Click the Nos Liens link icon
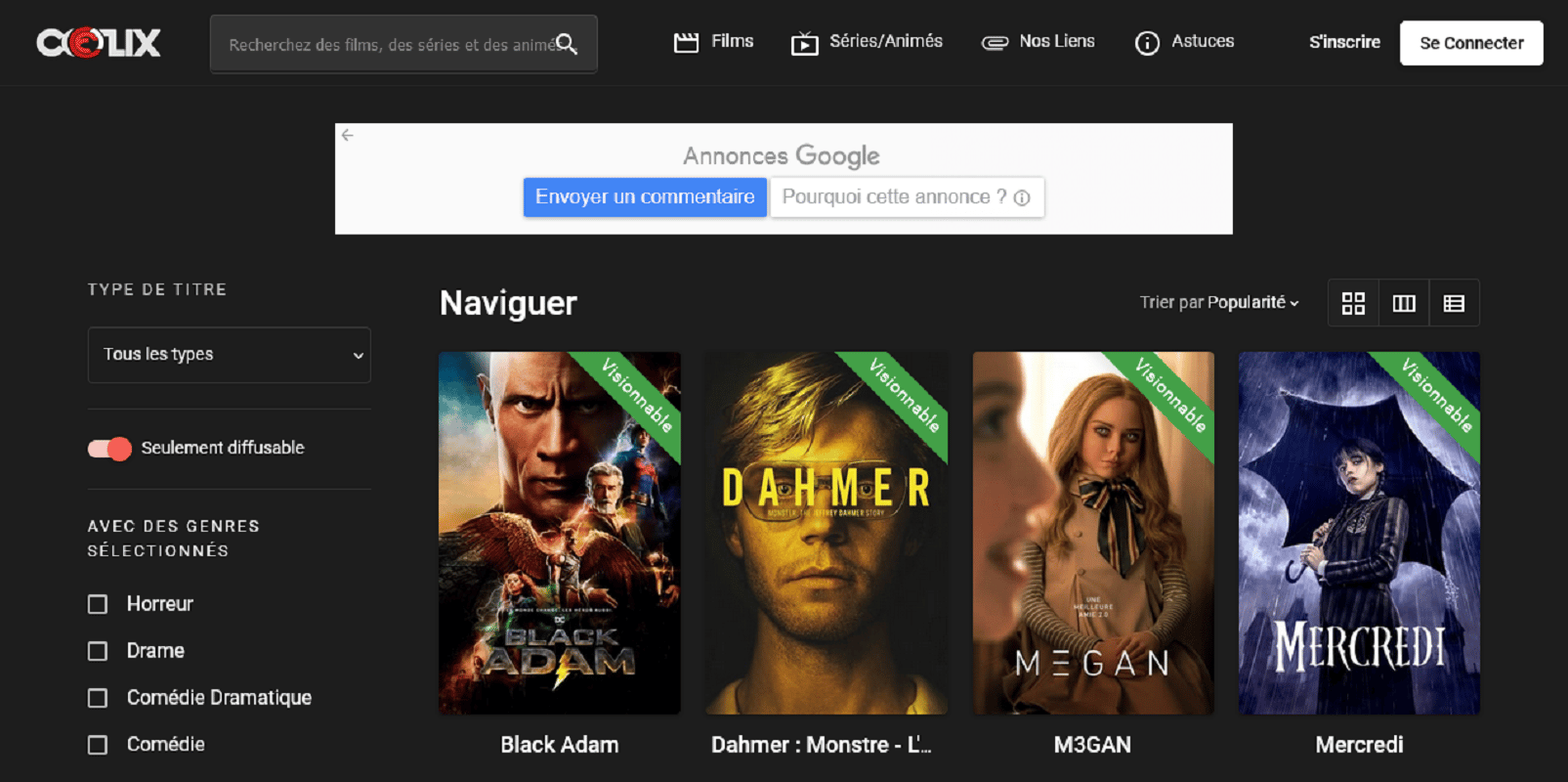The image size is (1568, 782). click(x=995, y=42)
